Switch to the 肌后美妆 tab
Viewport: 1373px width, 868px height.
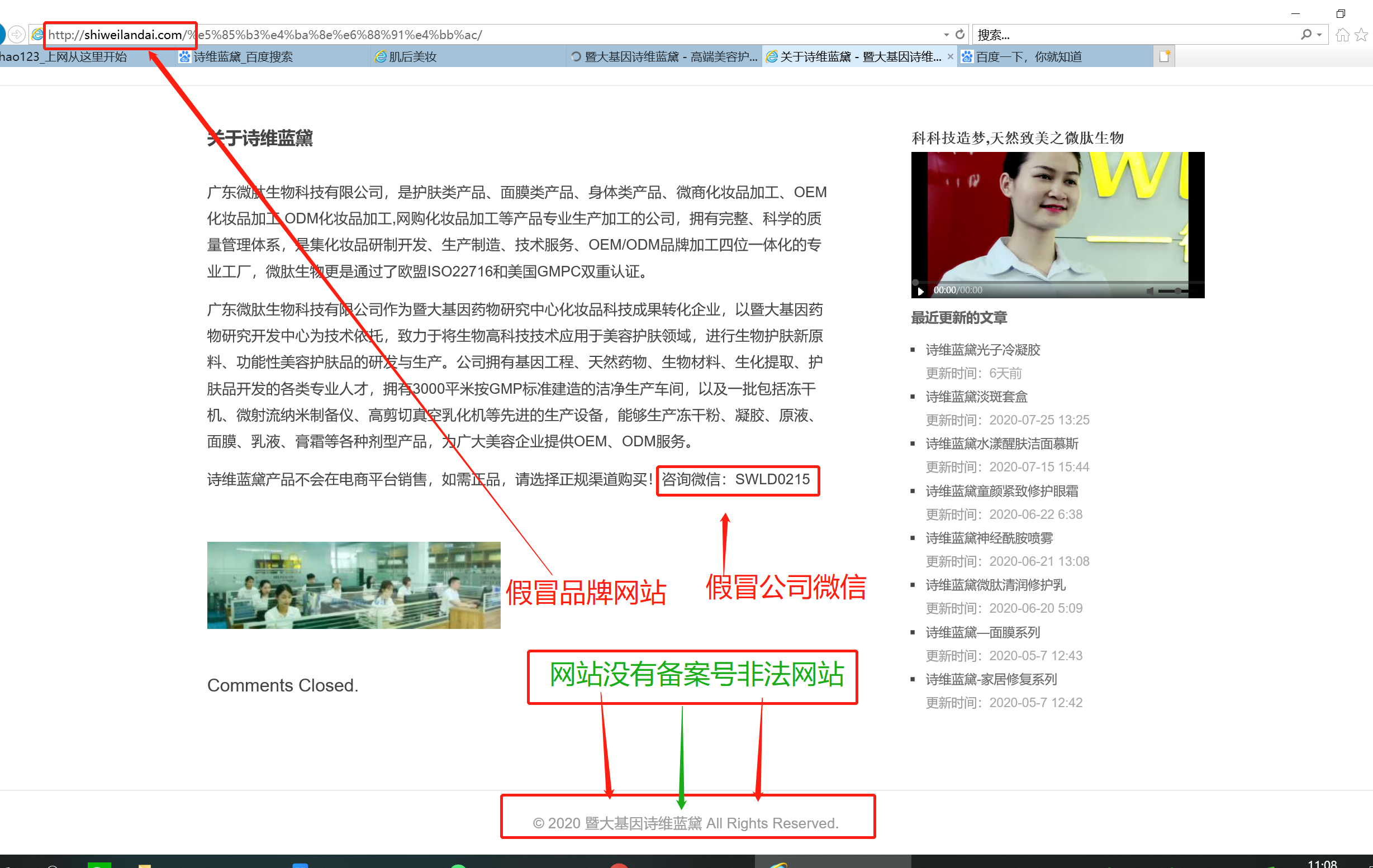(x=412, y=56)
